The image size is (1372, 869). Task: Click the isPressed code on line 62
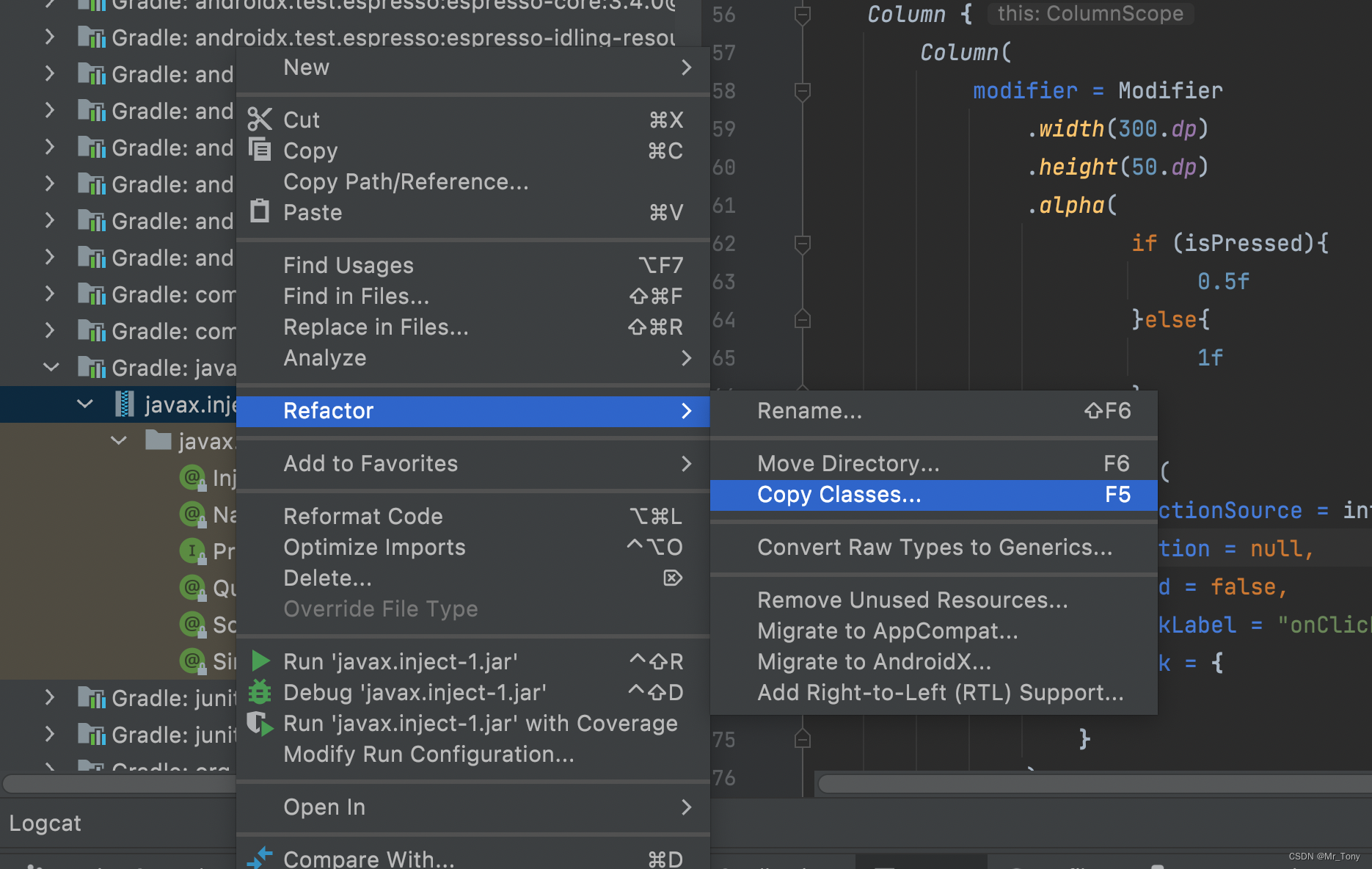pyautogui.click(x=1242, y=244)
